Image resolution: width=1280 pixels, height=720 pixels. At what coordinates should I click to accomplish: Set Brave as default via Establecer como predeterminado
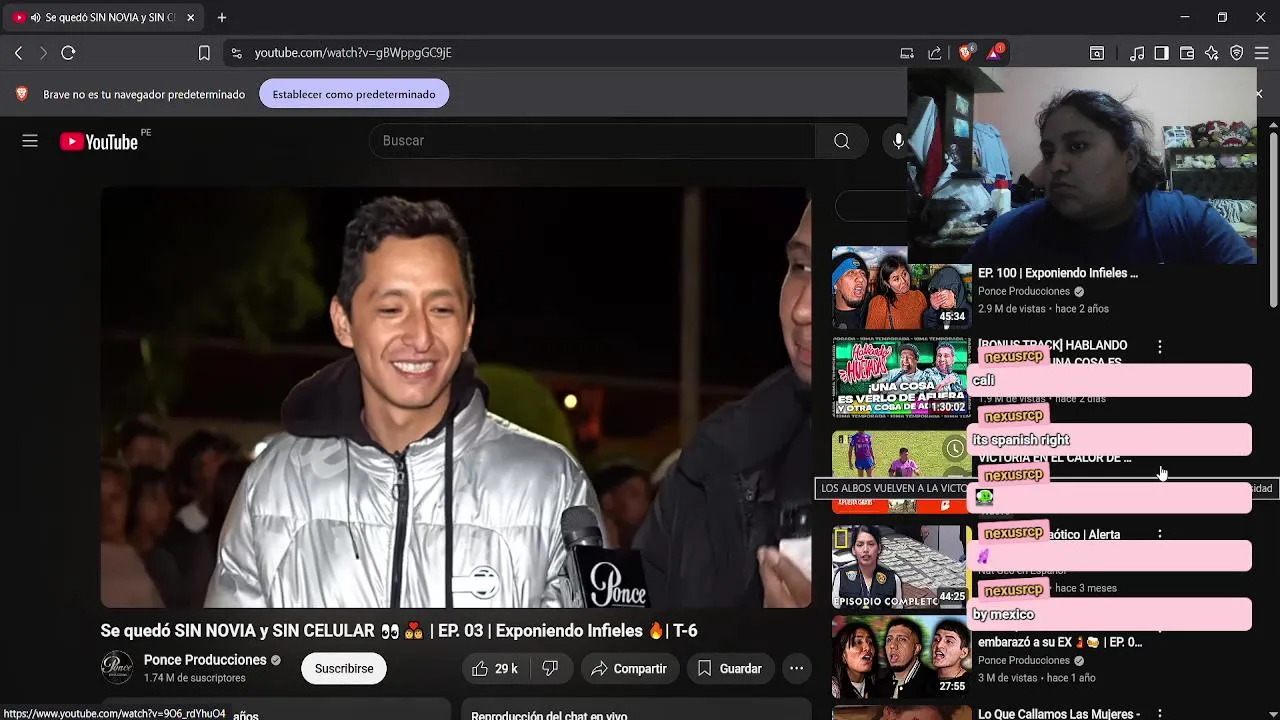pyautogui.click(x=354, y=94)
